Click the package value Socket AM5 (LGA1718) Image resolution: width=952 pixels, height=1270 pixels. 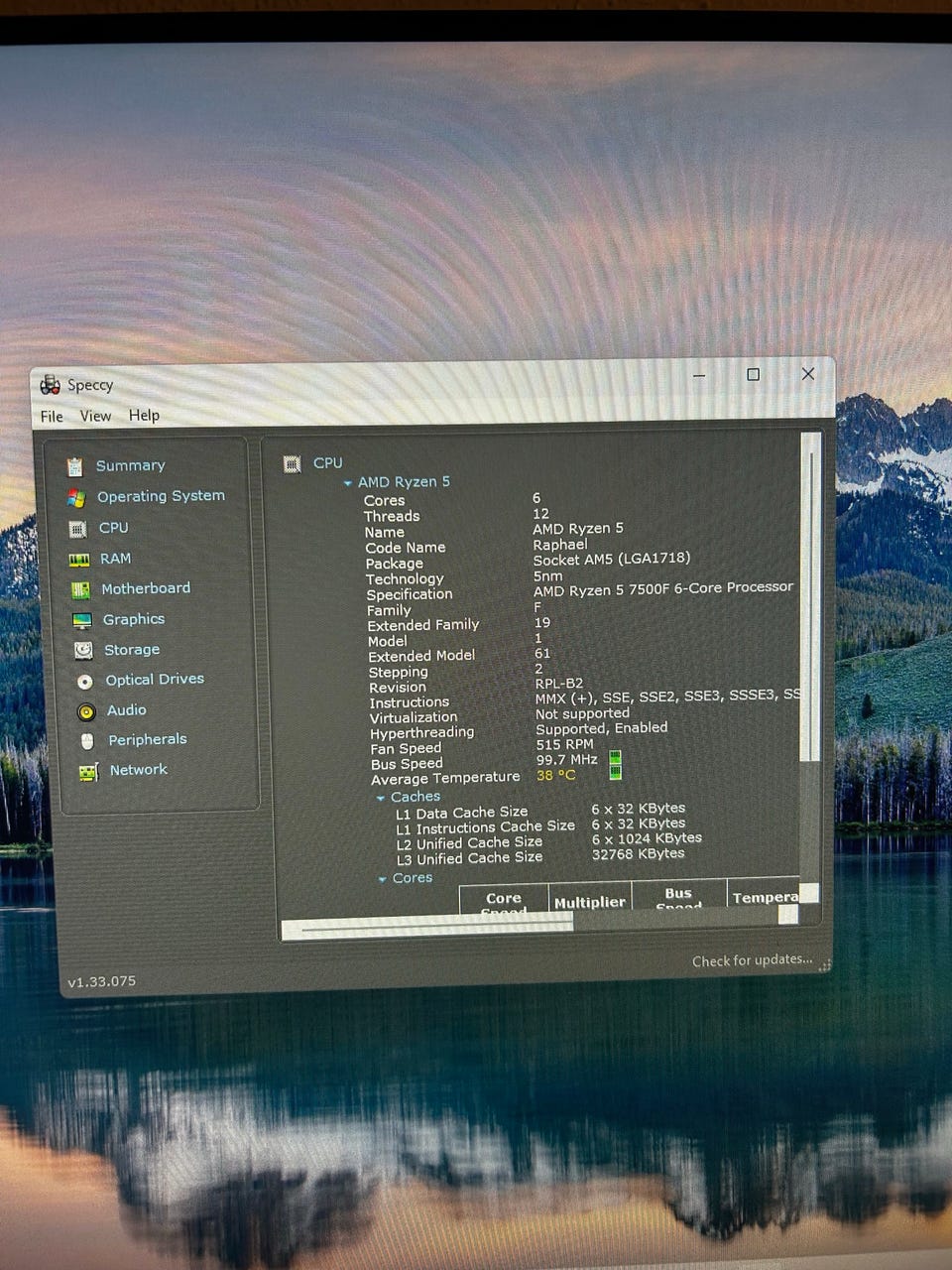(612, 560)
